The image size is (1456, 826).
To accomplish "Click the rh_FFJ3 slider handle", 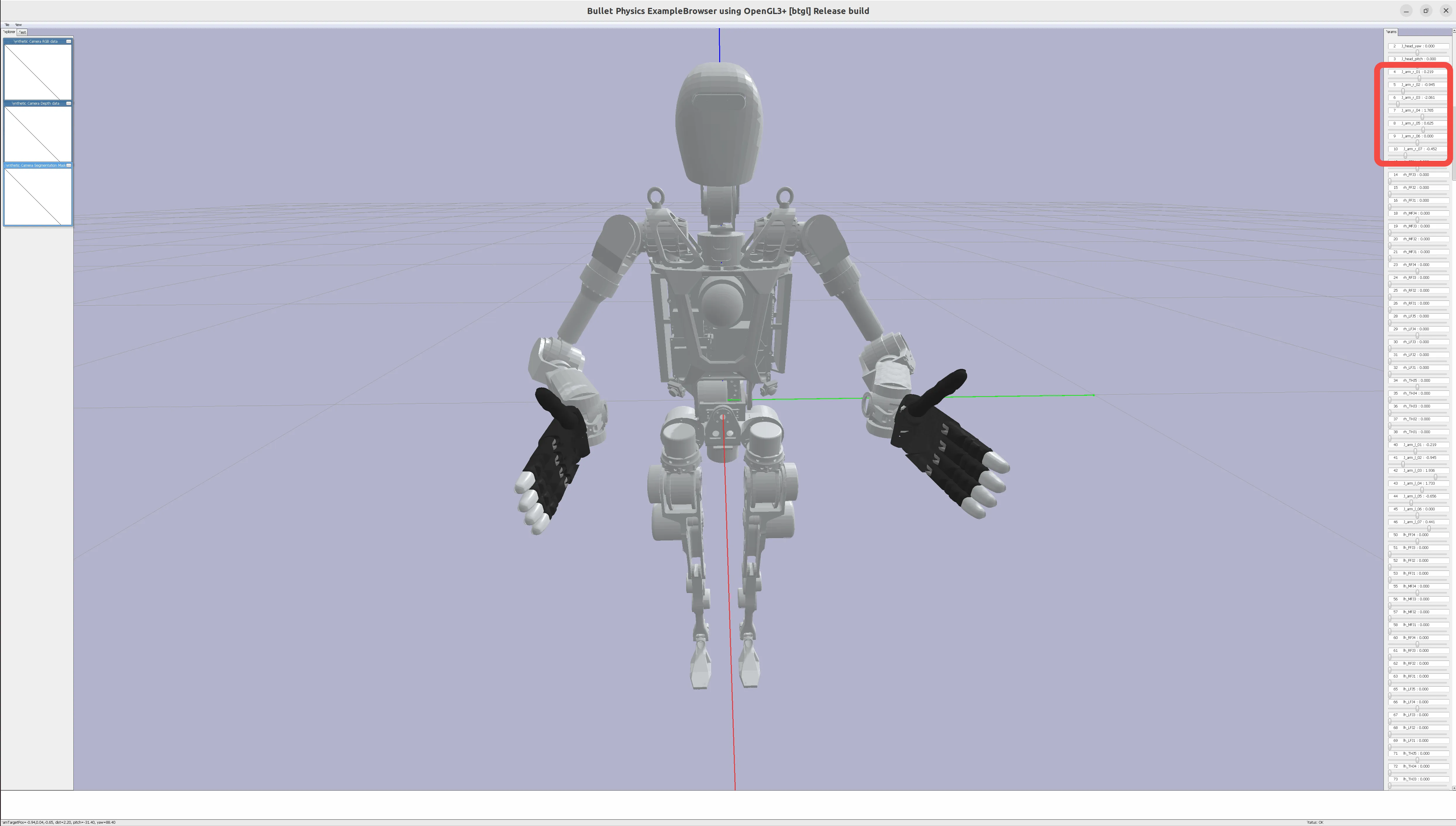I will click(1390, 181).
